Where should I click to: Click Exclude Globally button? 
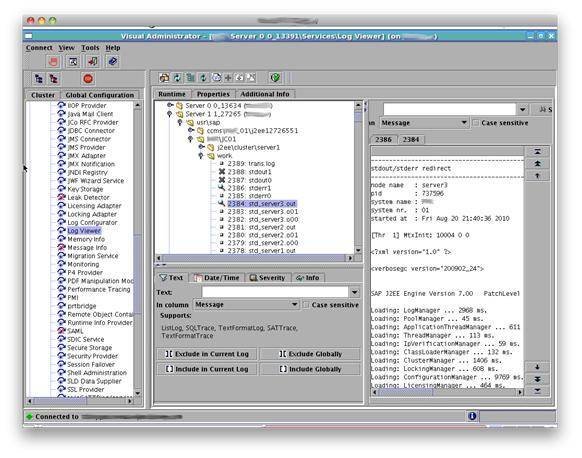click(x=310, y=354)
